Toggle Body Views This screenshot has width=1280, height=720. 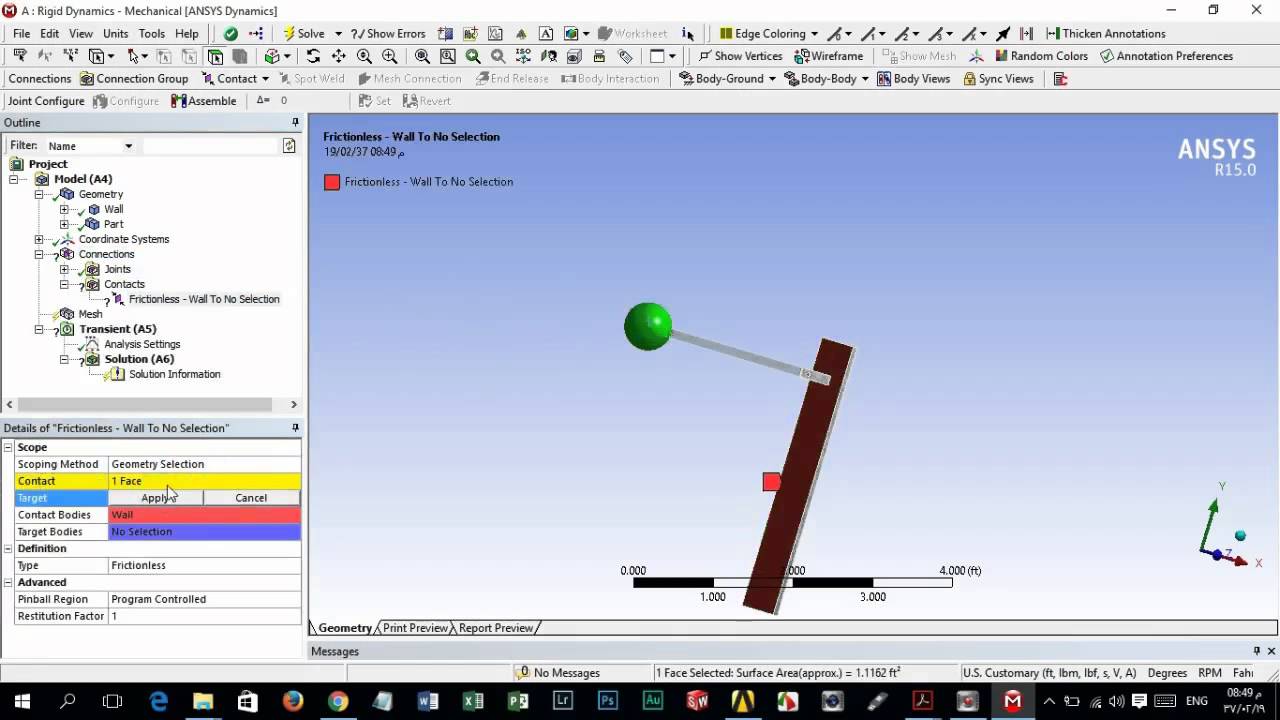pyautogui.click(x=913, y=78)
